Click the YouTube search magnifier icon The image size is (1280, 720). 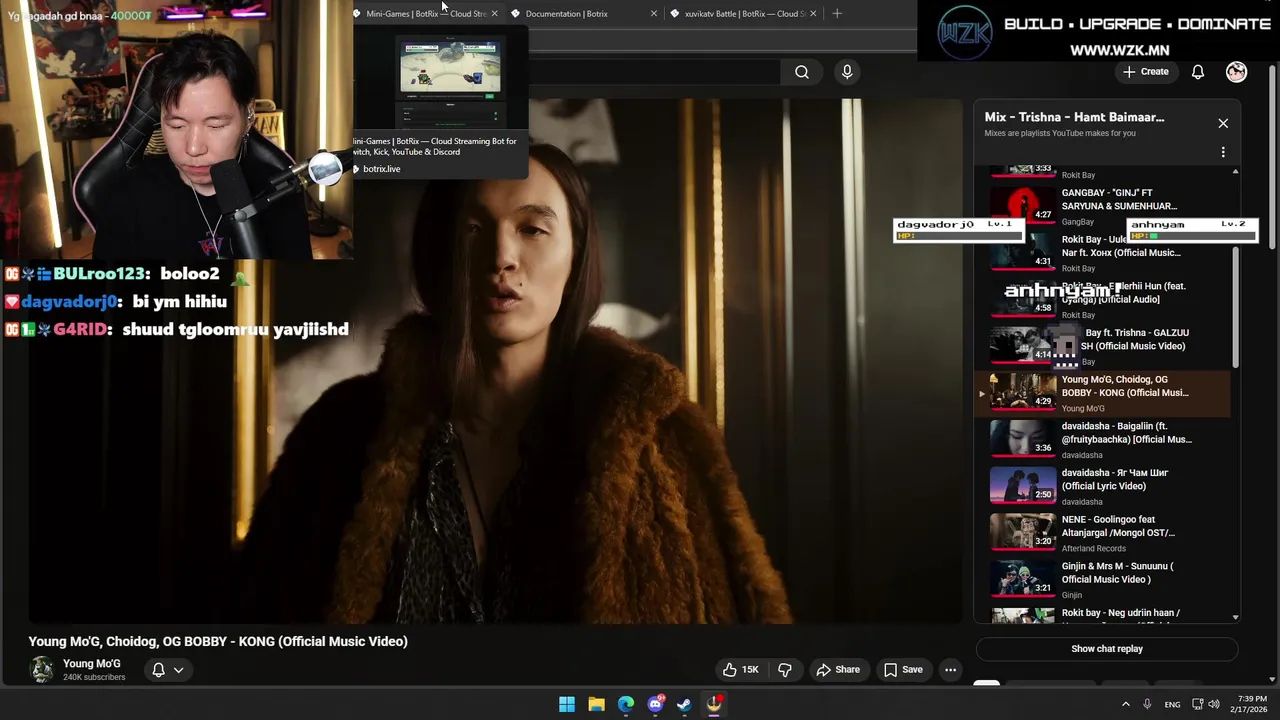click(x=802, y=72)
